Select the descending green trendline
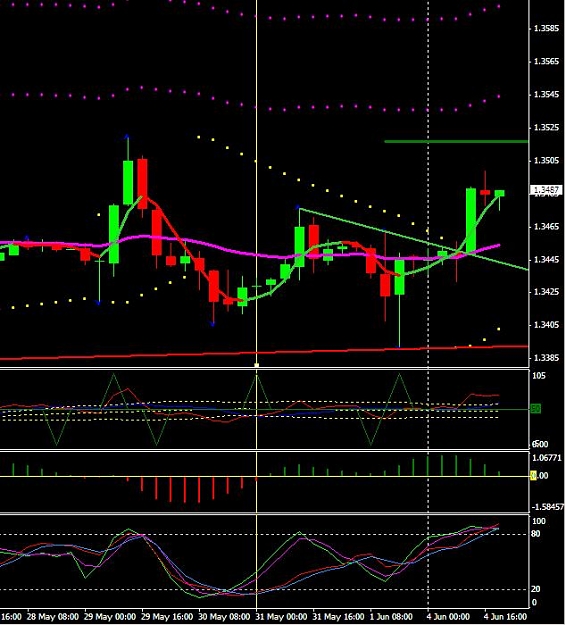Screen dimensions: 566x625 tap(414, 239)
